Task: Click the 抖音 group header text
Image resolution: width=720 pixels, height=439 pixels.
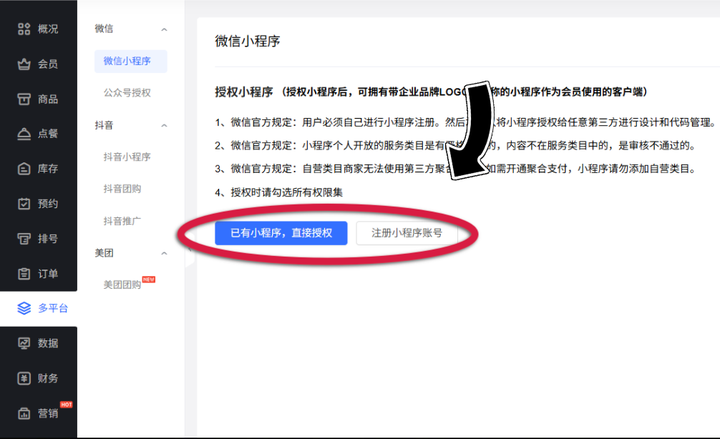Action: (104, 125)
